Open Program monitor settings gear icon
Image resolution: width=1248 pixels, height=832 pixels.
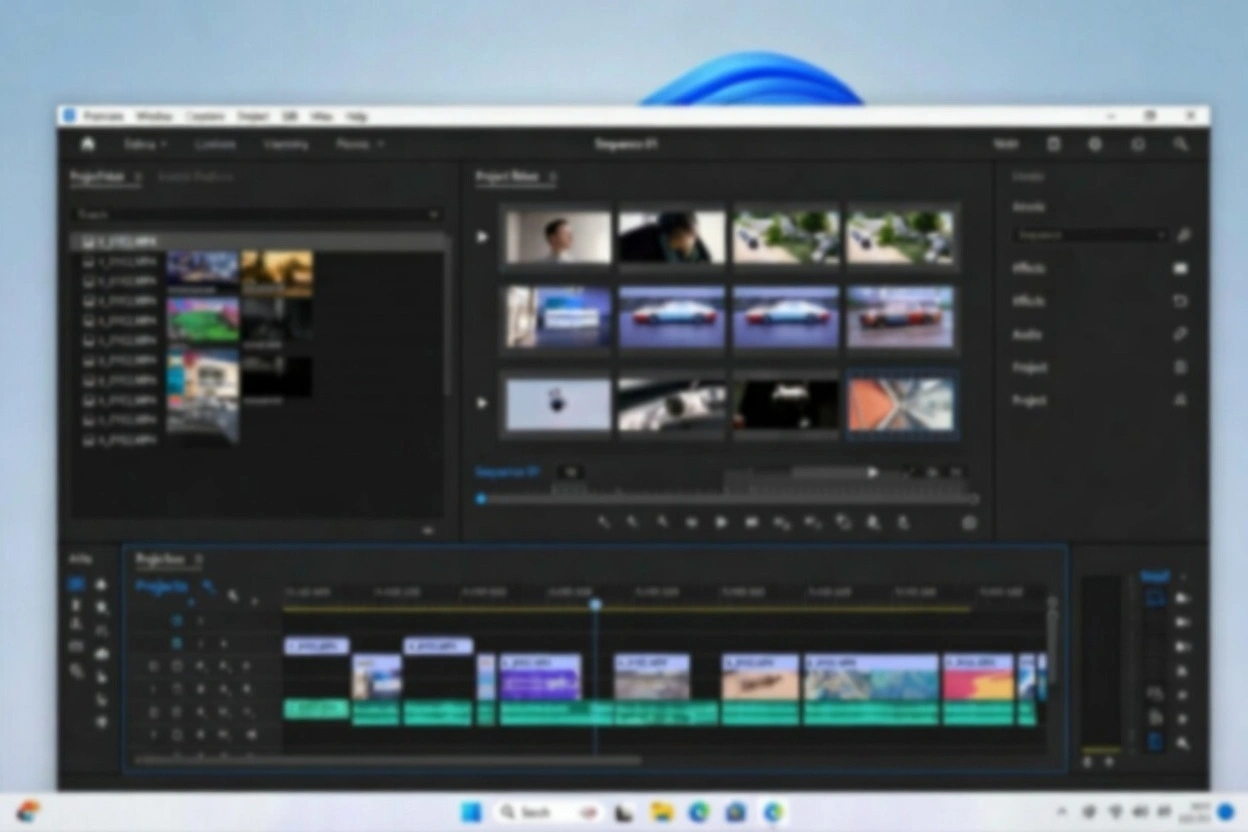point(968,522)
